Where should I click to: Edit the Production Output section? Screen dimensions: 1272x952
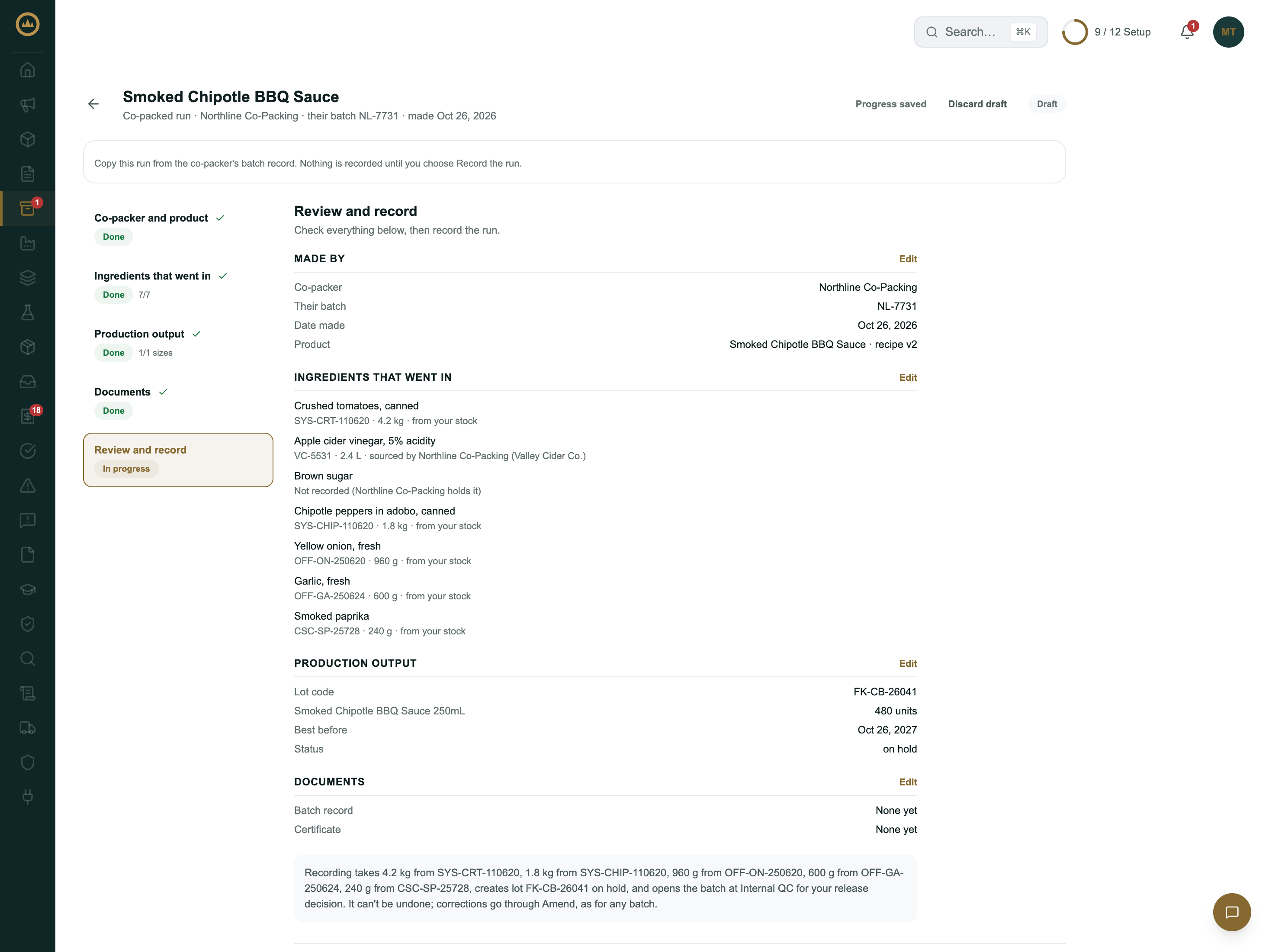point(907,663)
